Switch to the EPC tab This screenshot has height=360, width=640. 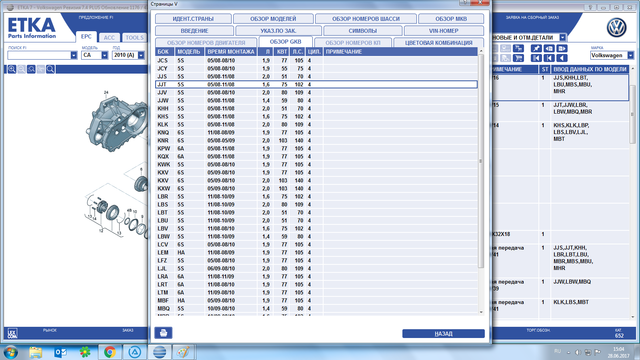tap(86, 36)
